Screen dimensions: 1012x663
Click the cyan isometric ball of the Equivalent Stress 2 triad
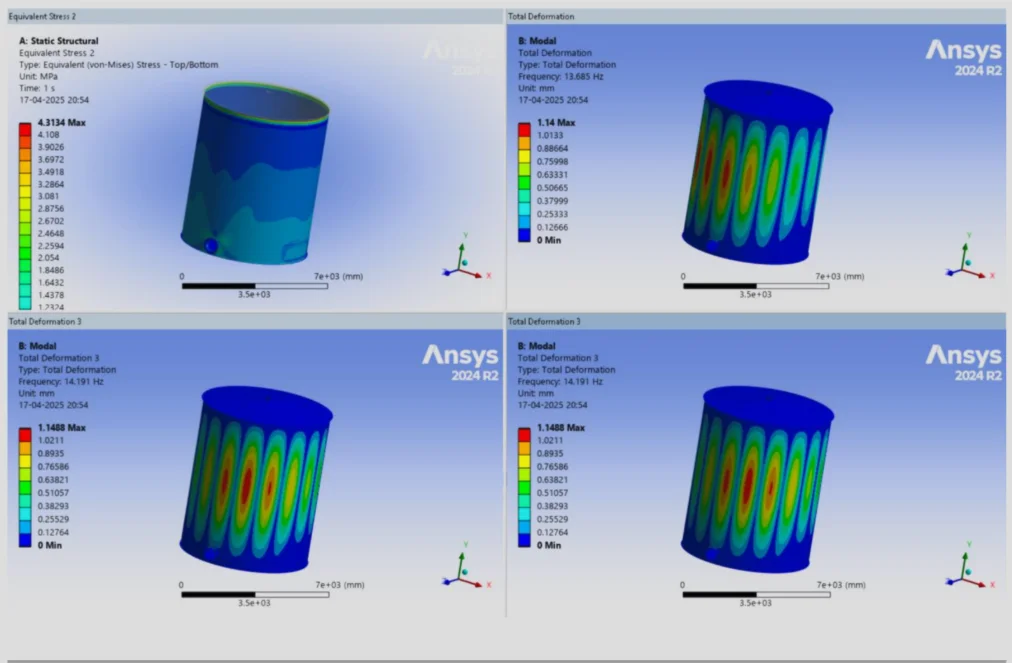pyautogui.click(x=465, y=263)
